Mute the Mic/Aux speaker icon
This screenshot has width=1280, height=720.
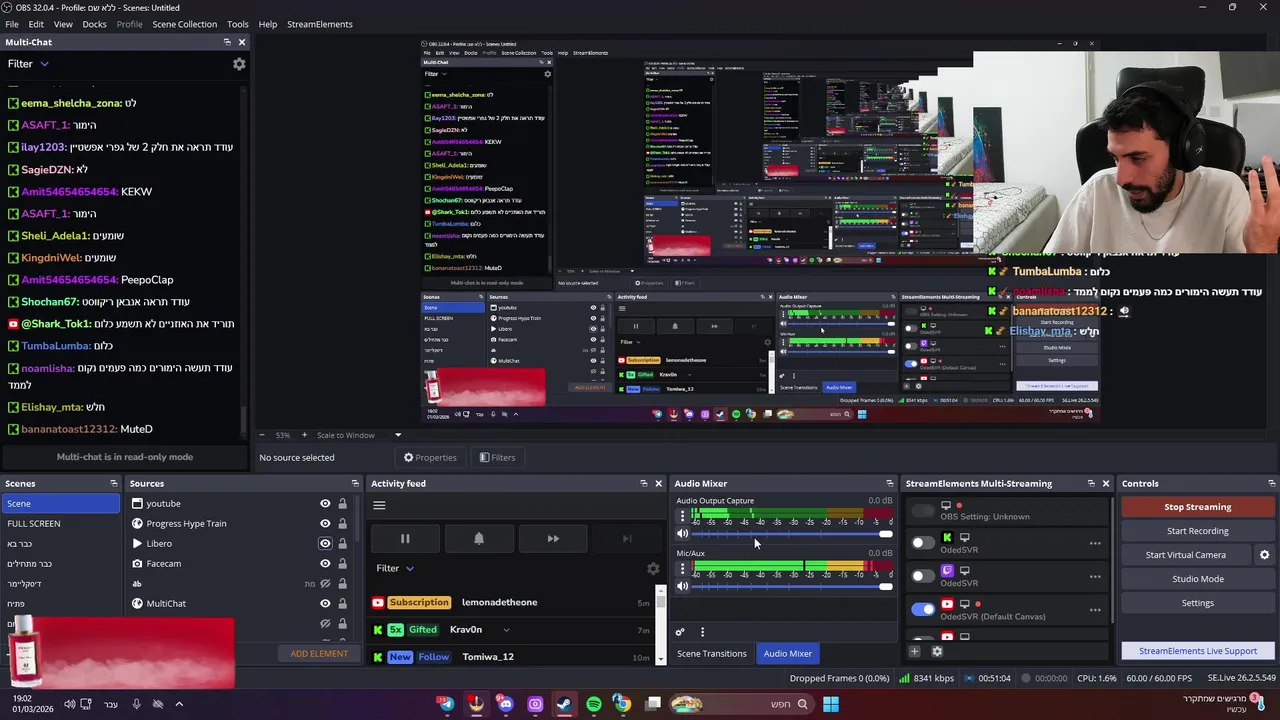pyautogui.click(x=683, y=586)
